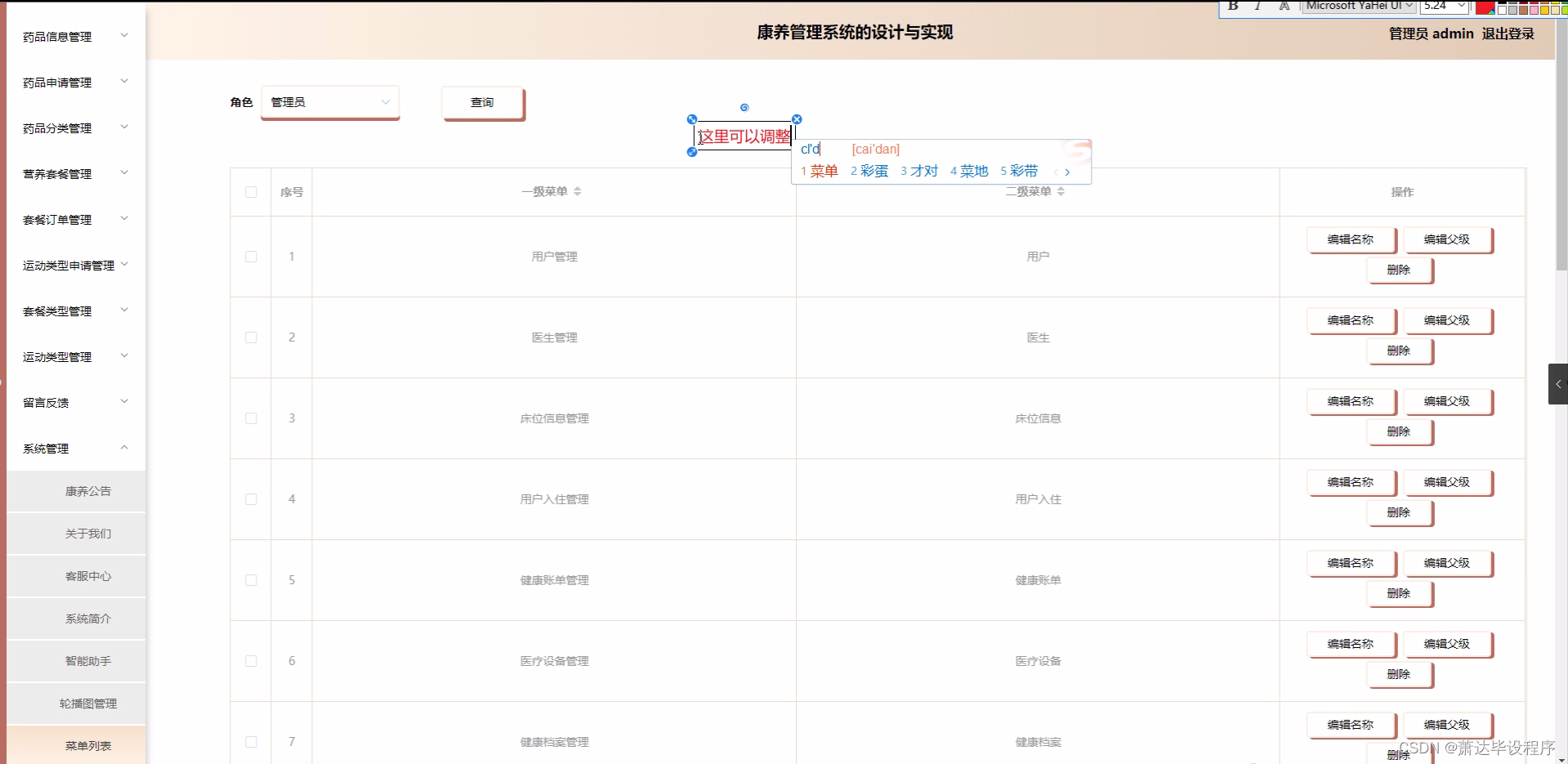Toggle bold formatting in the annotation toolbar
The image size is (1568, 764).
pos(1232,7)
